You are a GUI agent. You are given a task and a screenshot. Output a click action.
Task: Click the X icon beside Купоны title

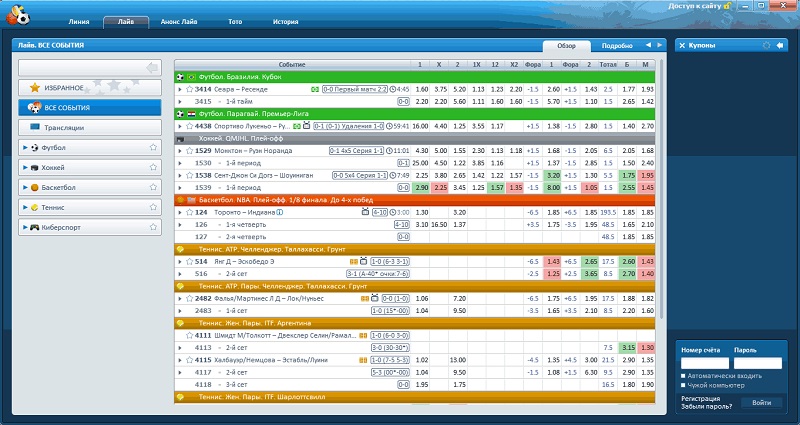coord(683,45)
